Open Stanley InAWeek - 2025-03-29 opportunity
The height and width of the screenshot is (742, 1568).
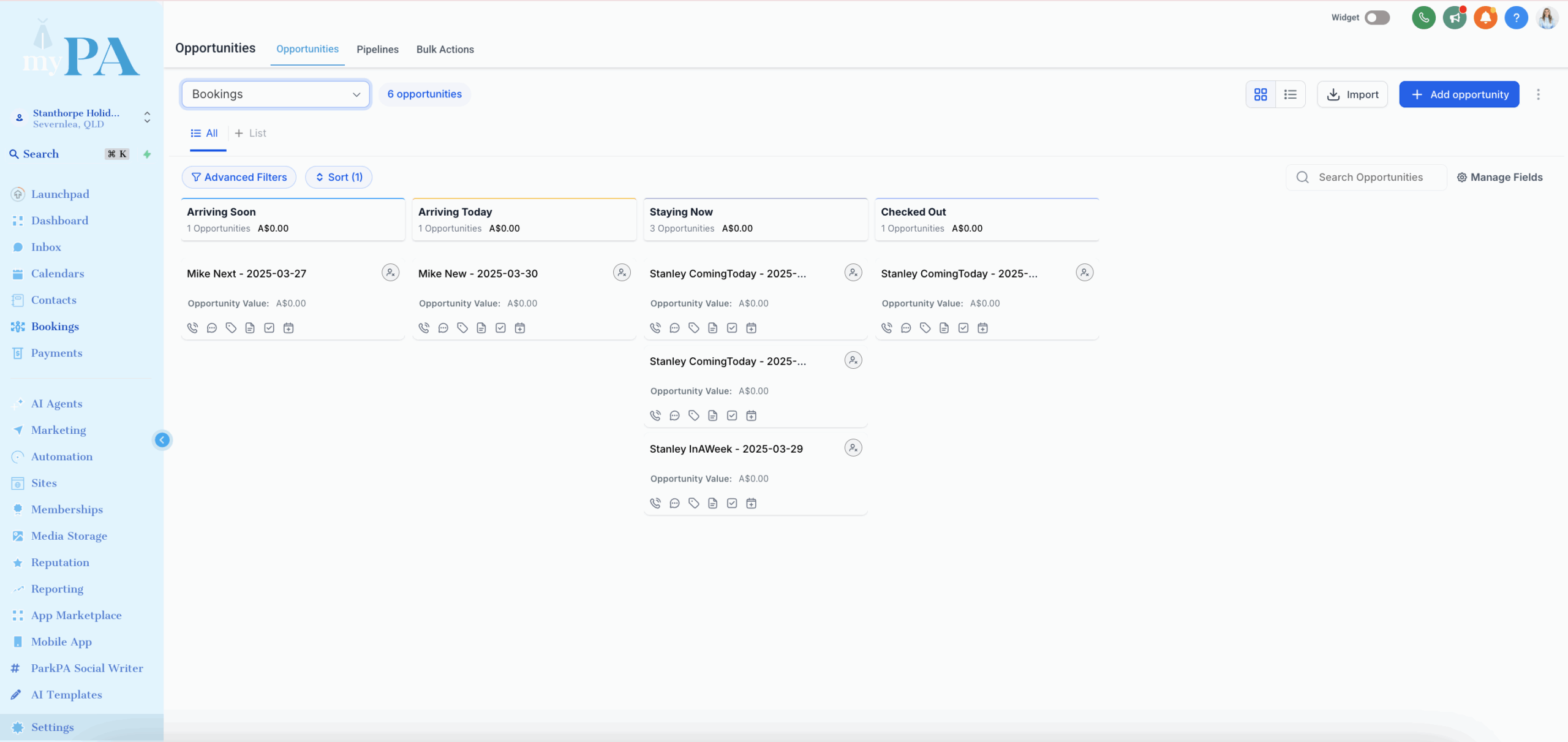[726, 449]
